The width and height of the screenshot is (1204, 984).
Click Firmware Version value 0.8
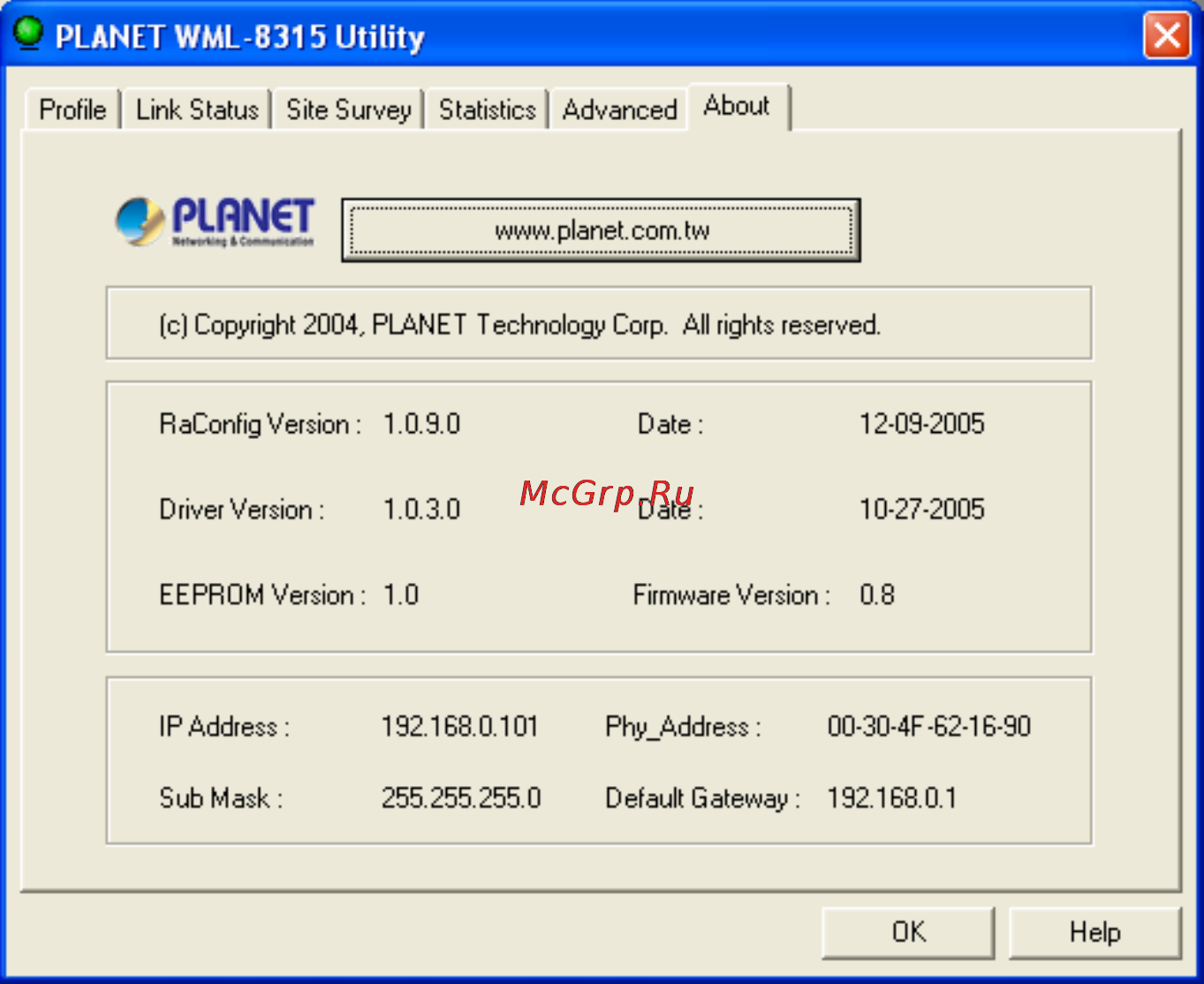[x=877, y=594]
